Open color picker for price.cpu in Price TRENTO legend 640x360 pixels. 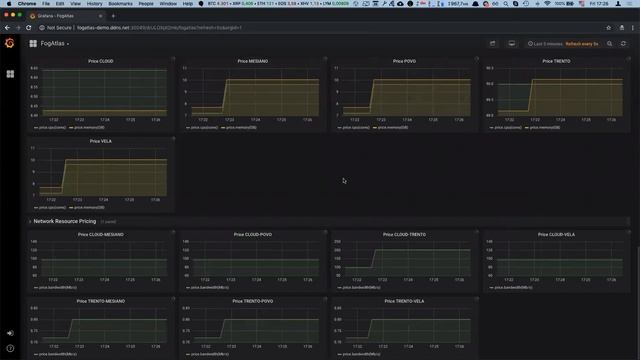tap(491, 127)
